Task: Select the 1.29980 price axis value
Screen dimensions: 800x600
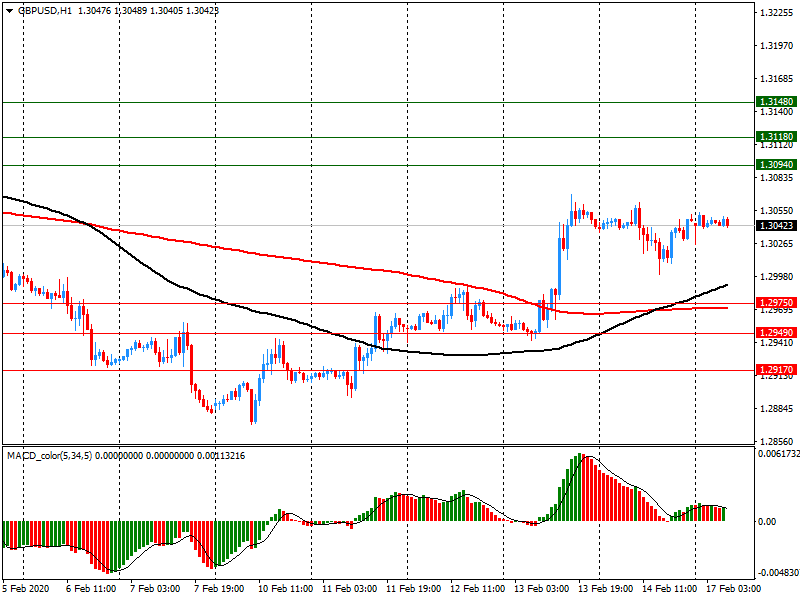Action: 777,277
